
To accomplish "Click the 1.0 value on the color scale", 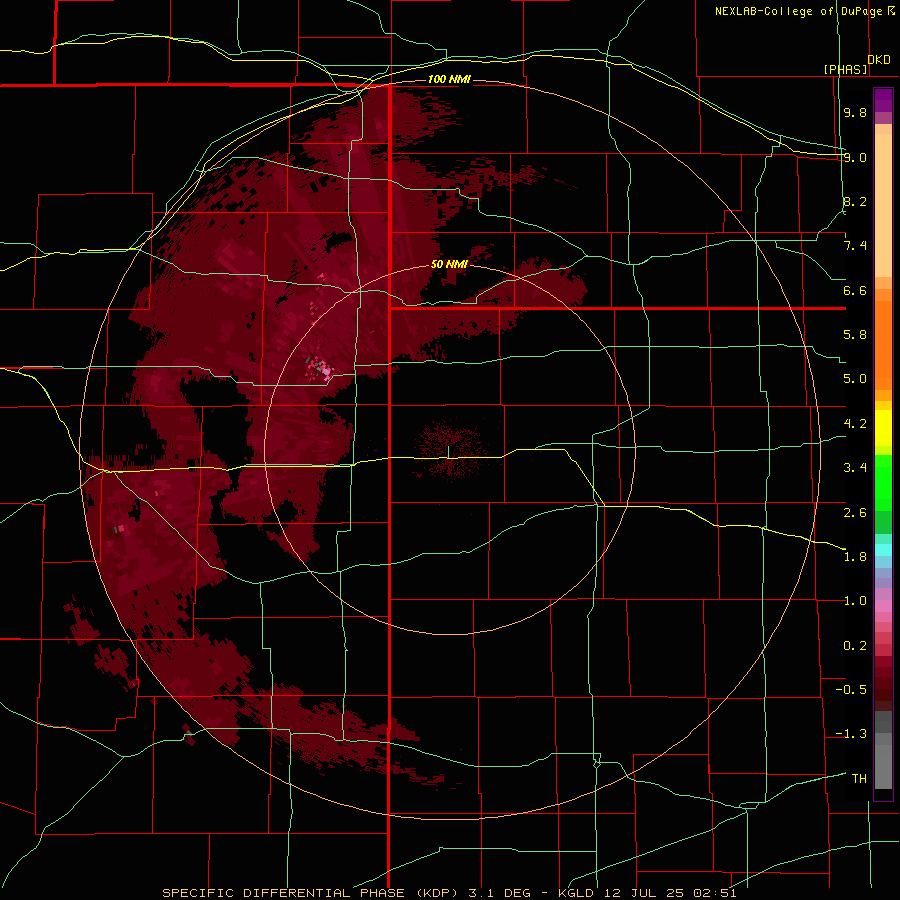I will click(855, 601).
